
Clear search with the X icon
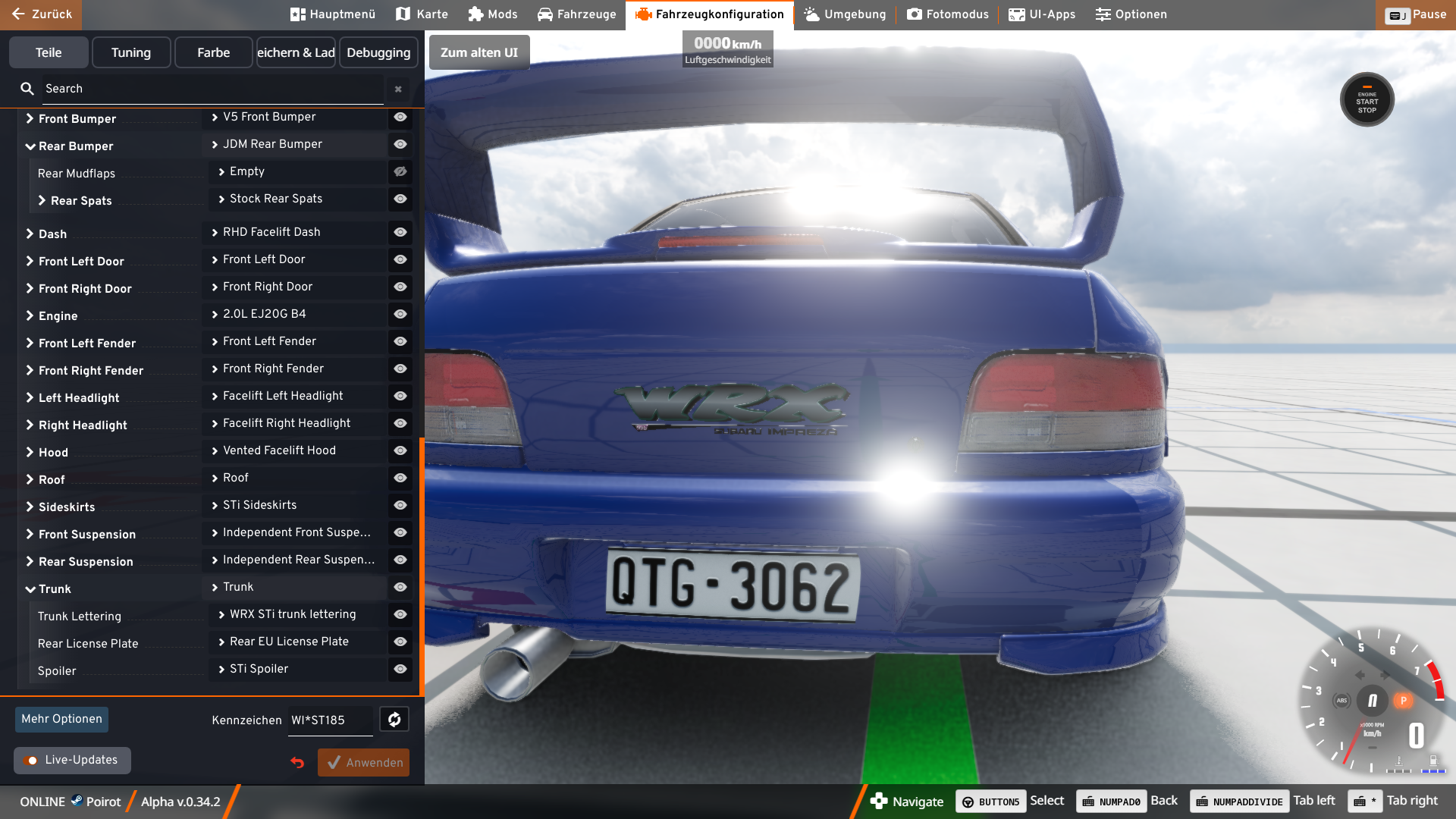(398, 89)
